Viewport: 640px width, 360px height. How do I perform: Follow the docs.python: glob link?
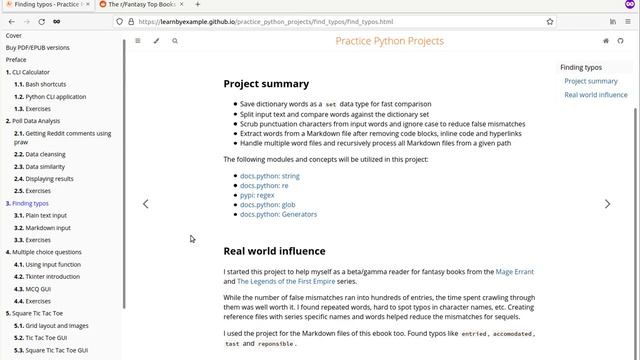(268, 204)
